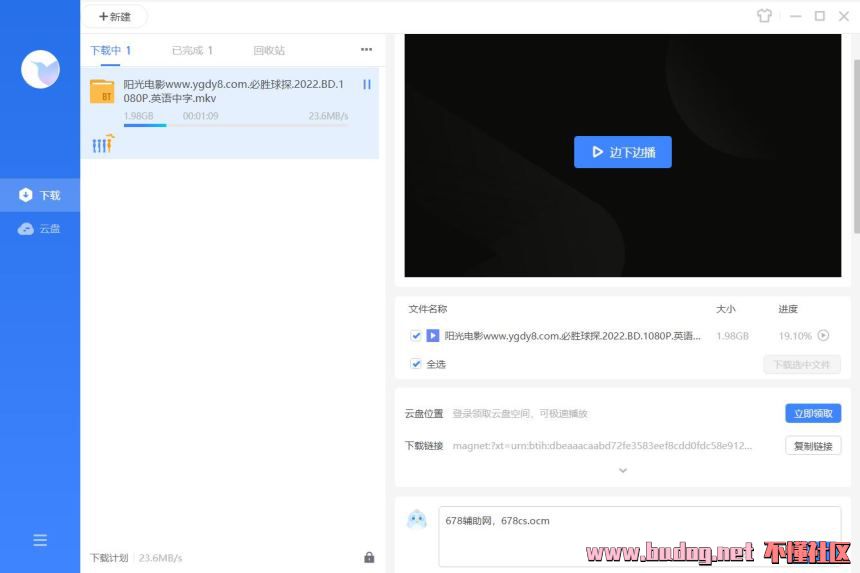Click the 进度 column header

[x=788, y=309]
